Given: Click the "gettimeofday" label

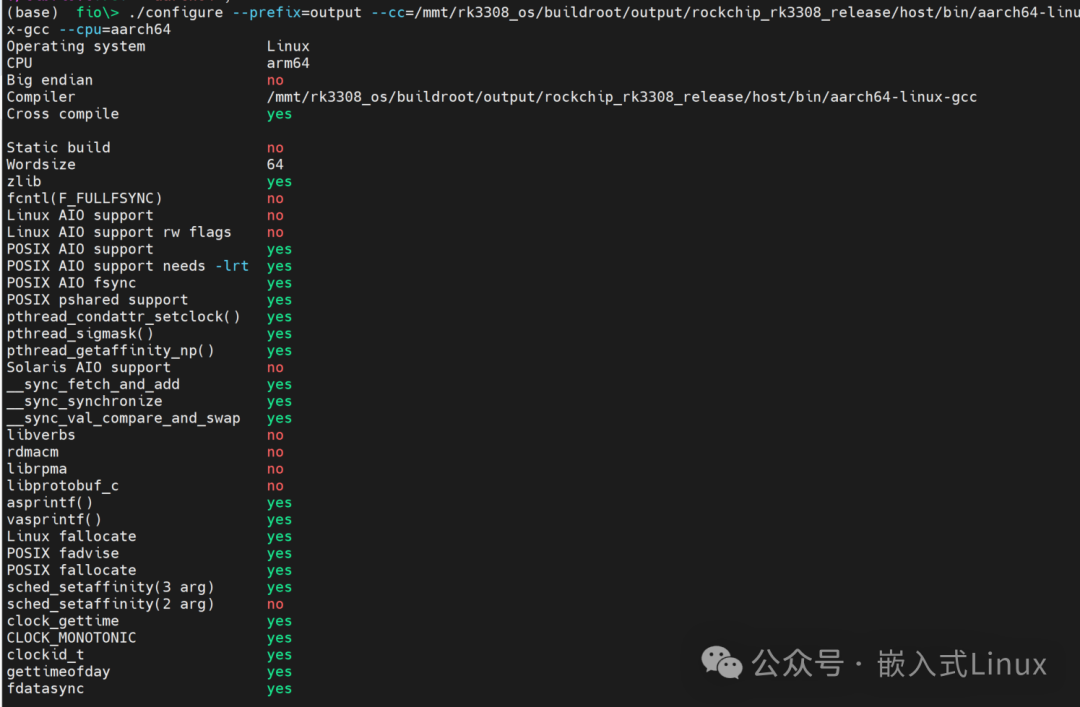Looking at the screenshot, I should [59, 672].
